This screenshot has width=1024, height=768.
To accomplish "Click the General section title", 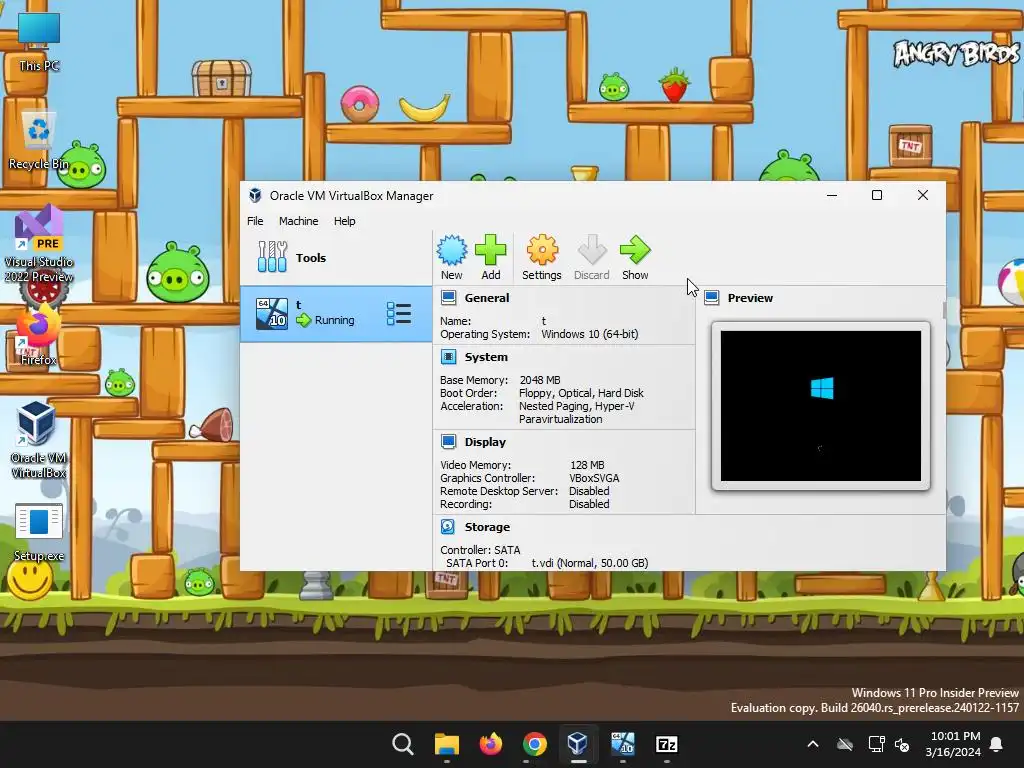I will (x=487, y=298).
